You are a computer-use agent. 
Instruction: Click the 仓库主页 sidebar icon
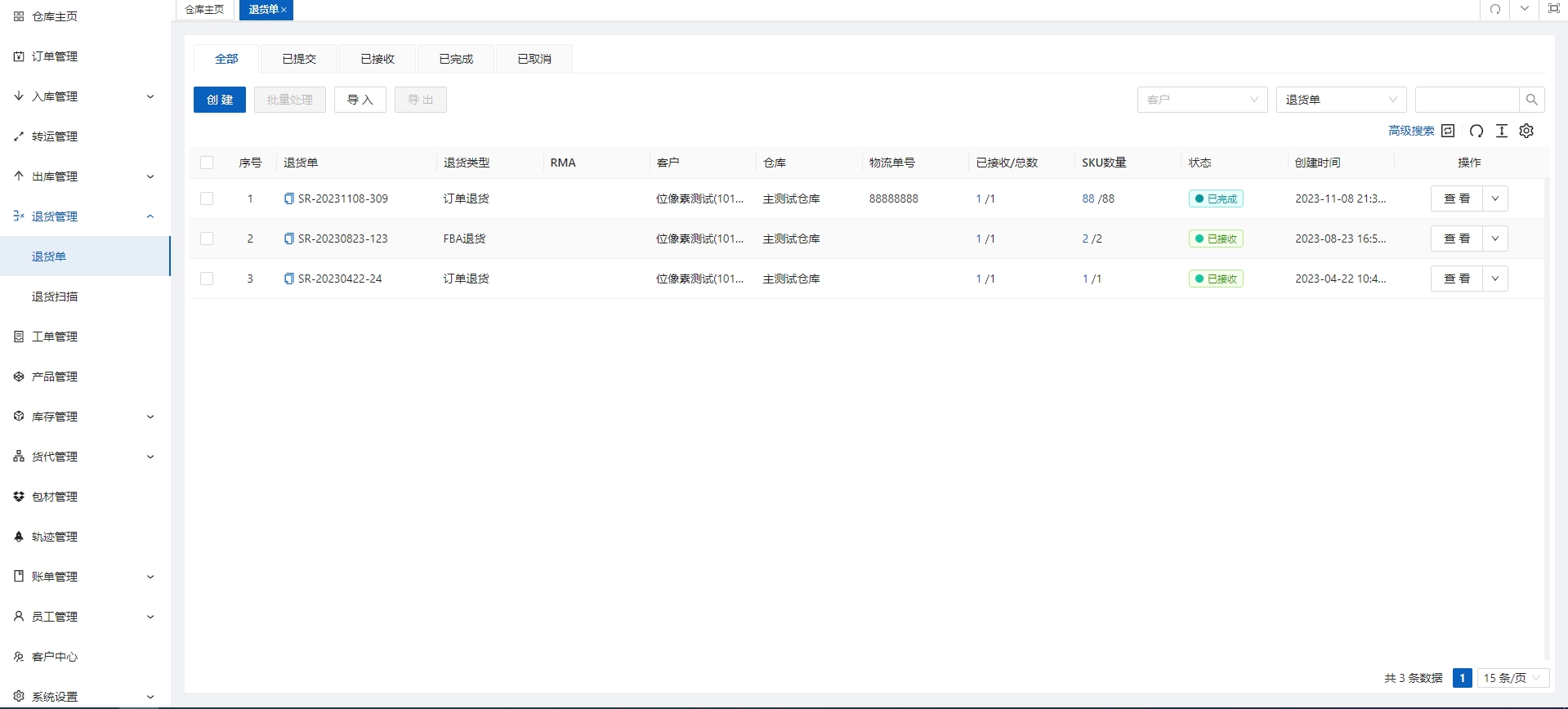[19, 16]
